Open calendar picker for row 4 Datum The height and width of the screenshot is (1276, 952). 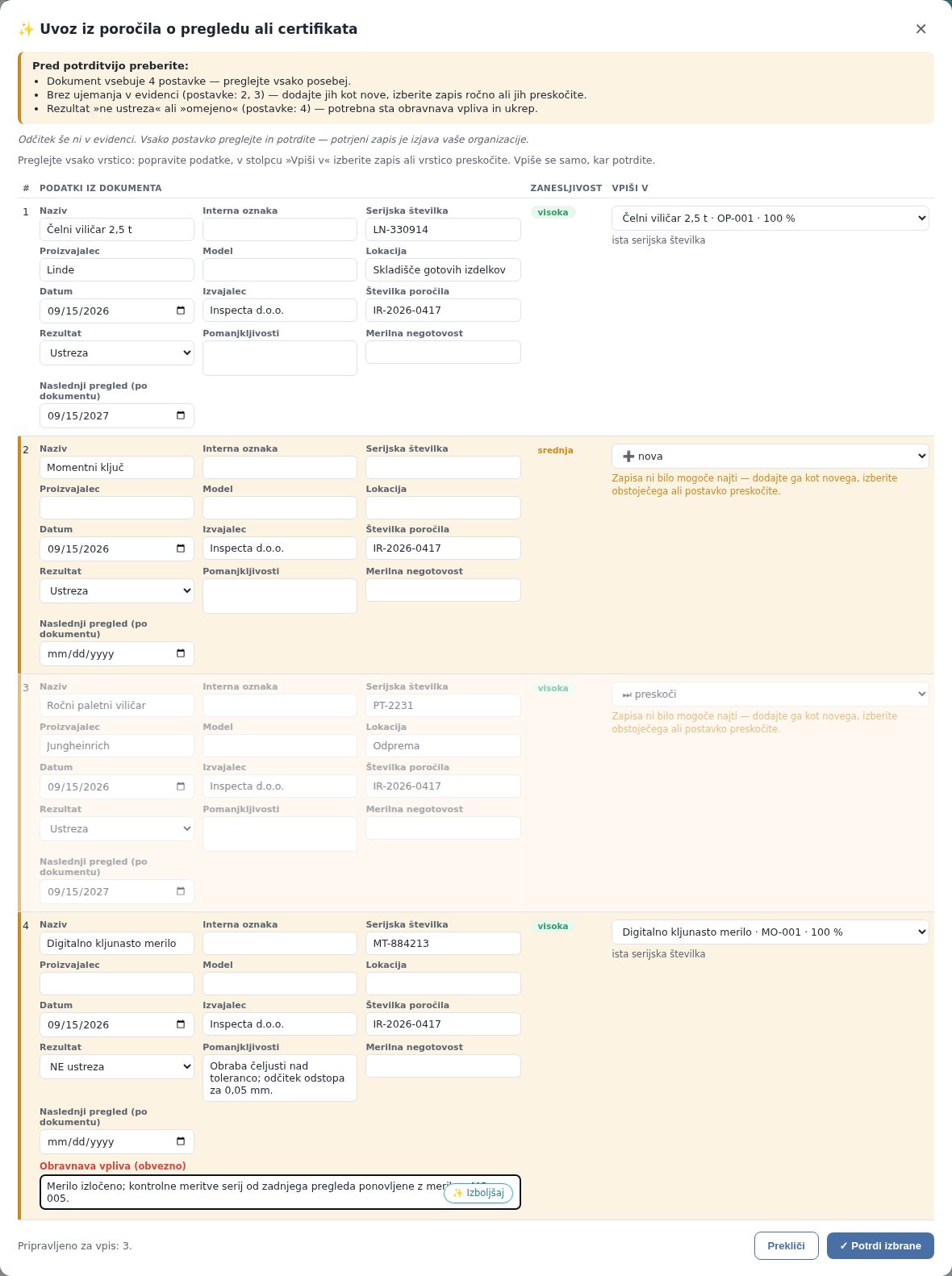(x=181, y=1024)
